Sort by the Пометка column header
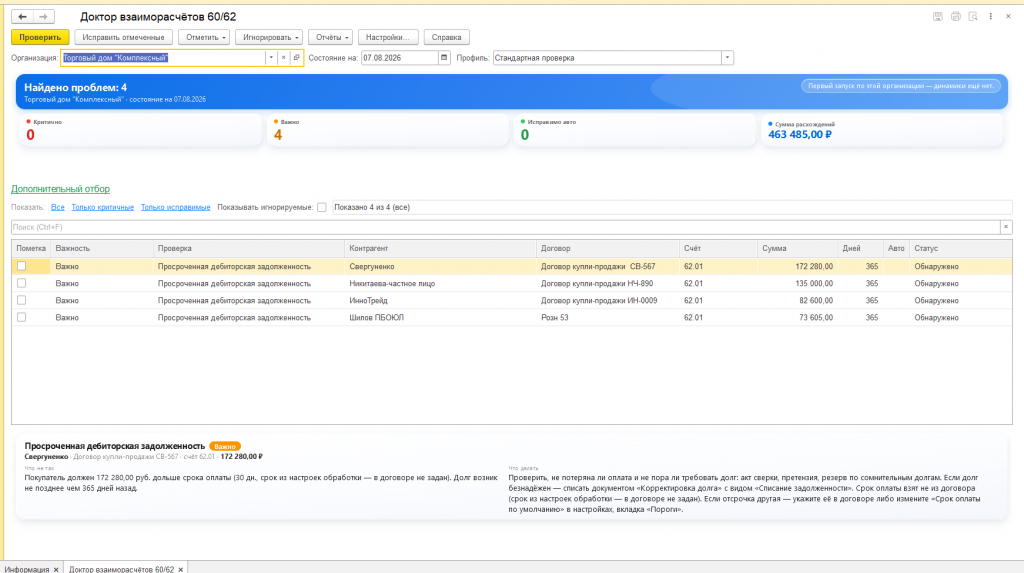The image size is (1024, 573). [31, 248]
